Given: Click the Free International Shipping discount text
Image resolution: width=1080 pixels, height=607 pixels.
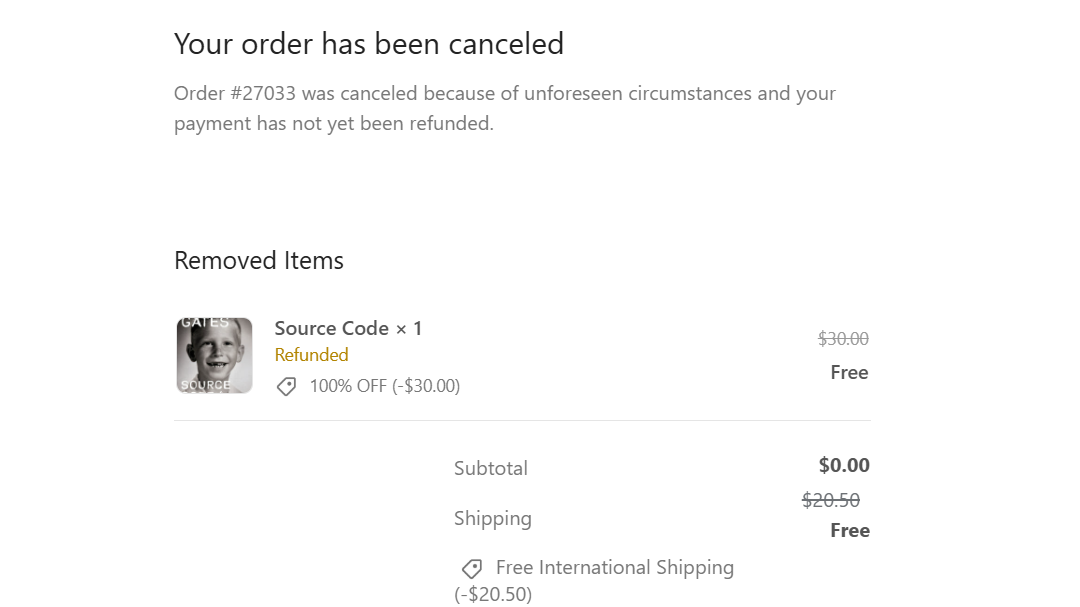Looking at the screenshot, I should (614, 568).
